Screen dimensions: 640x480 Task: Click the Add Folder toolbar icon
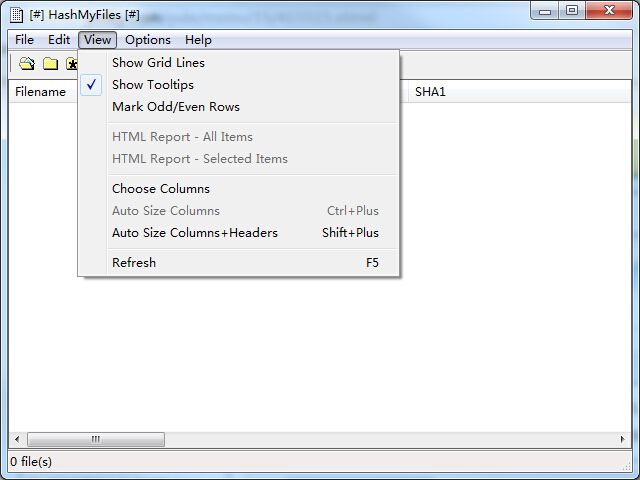click(x=50, y=64)
